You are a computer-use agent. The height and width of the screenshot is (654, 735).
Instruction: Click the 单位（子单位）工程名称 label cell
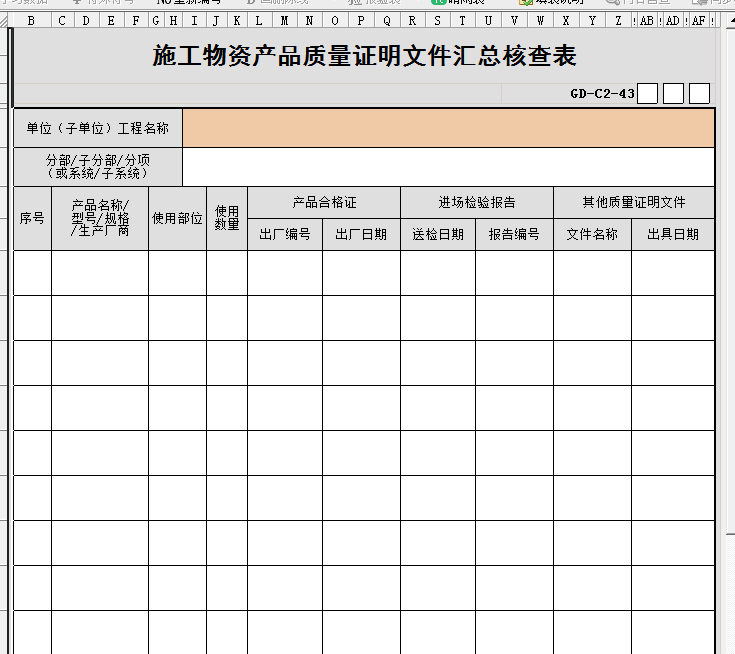pos(98,128)
